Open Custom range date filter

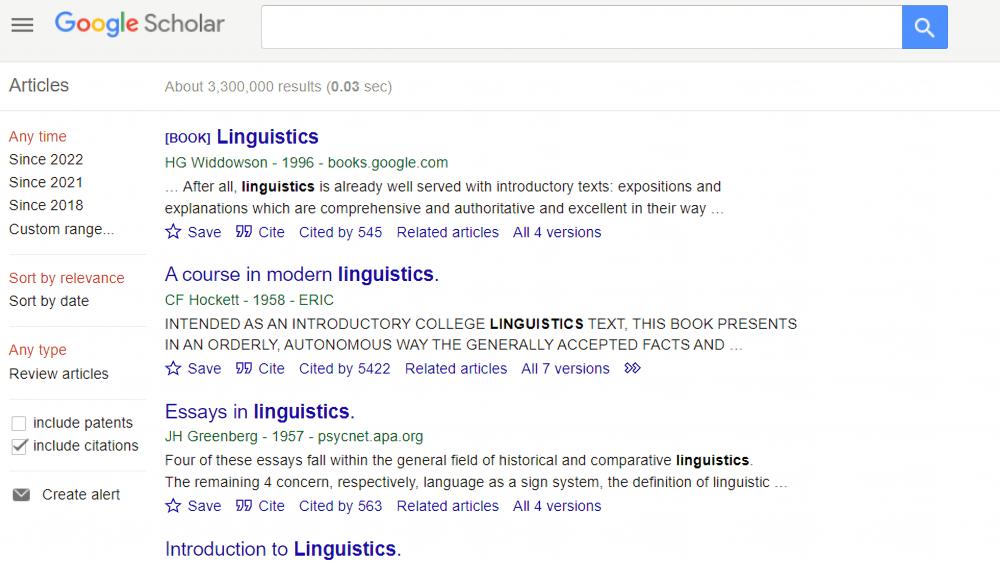(x=62, y=229)
